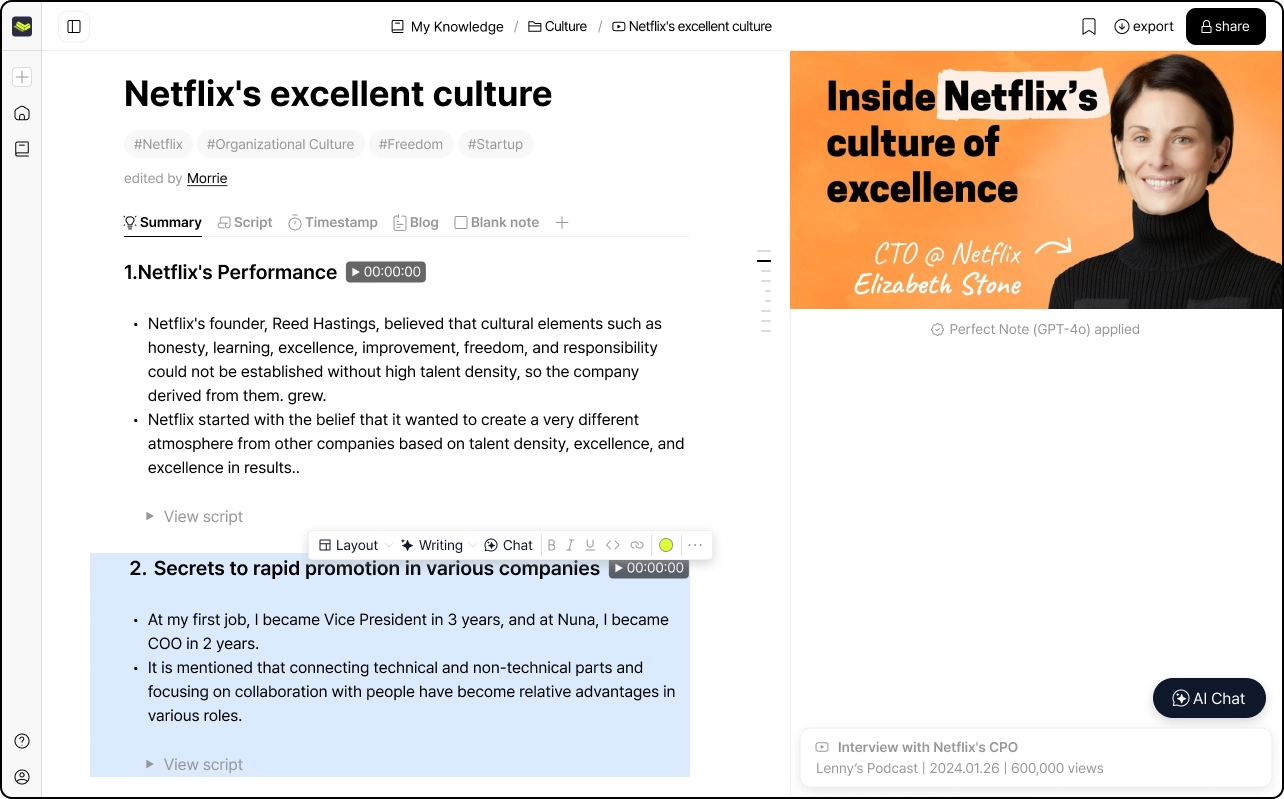The height and width of the screenshot is (799, 1284).
Task: Apply italic formatting
Action: tap(570, 545)
